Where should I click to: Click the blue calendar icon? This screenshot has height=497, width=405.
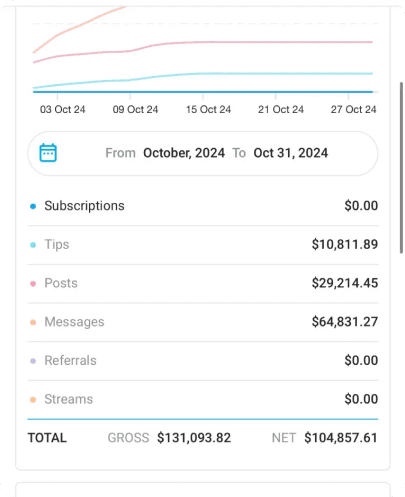[x=48, y=153]
